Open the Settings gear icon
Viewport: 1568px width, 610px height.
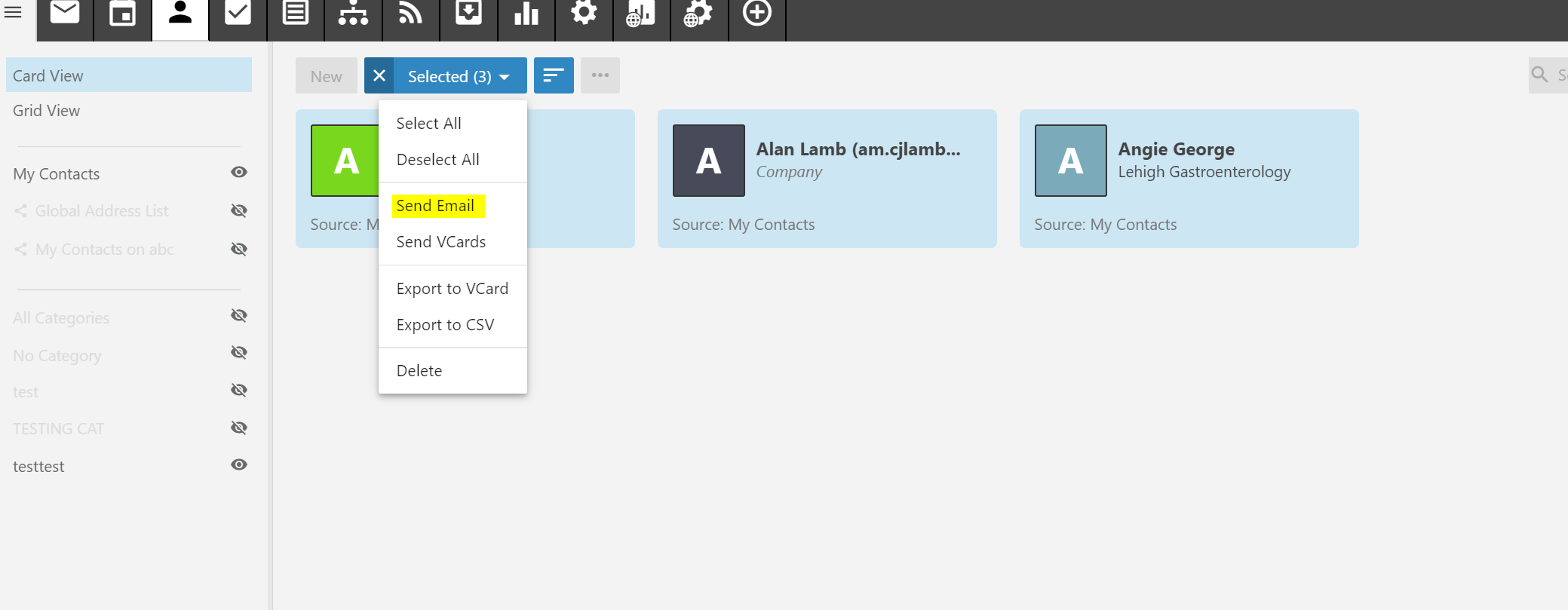pyautogui.click(x=584, y=13)
